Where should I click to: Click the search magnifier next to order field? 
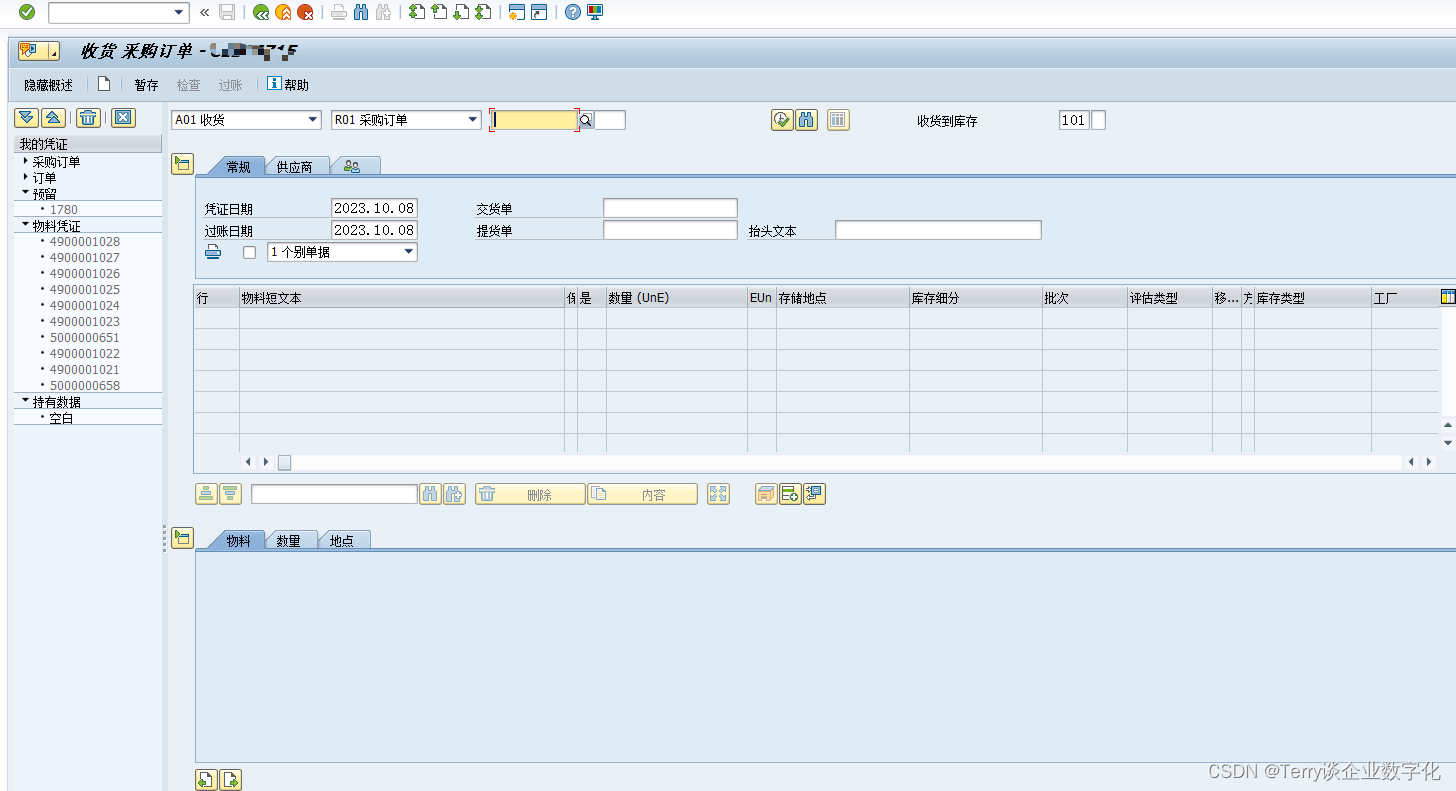(585, 119)
